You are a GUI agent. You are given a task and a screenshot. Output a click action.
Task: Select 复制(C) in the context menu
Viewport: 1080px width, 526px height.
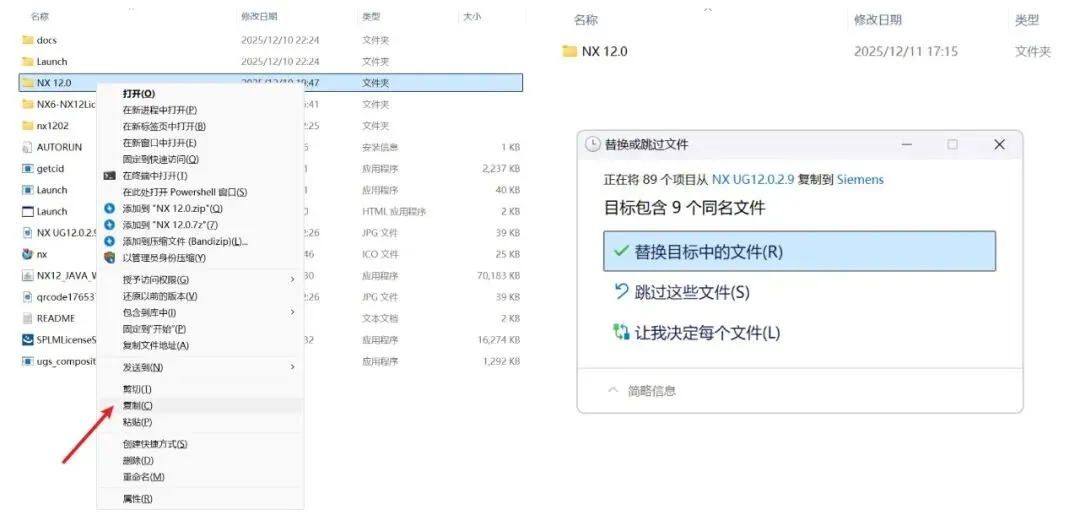(138, 406)
